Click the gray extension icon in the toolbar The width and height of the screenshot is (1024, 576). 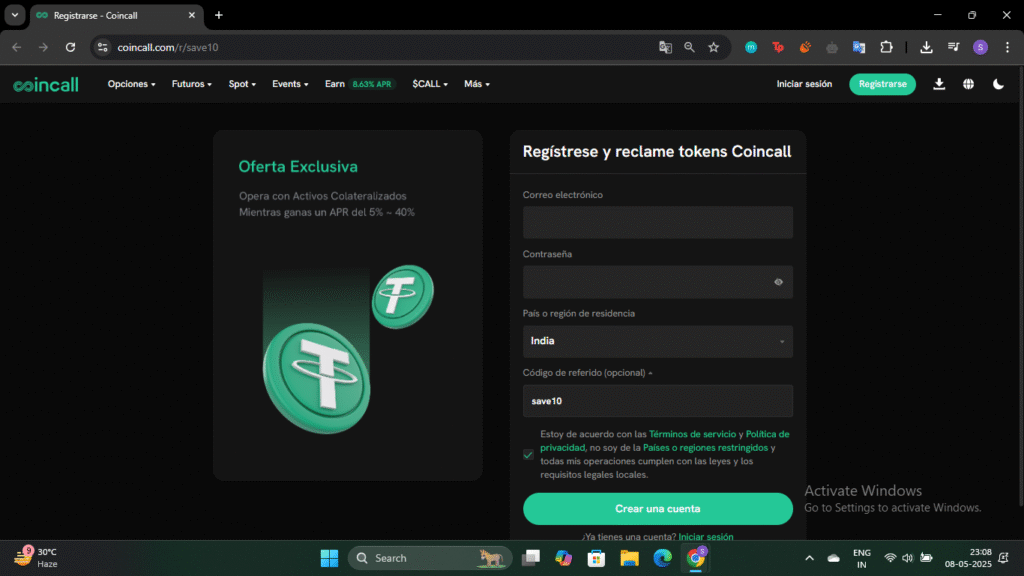click(x=831, y=47)
